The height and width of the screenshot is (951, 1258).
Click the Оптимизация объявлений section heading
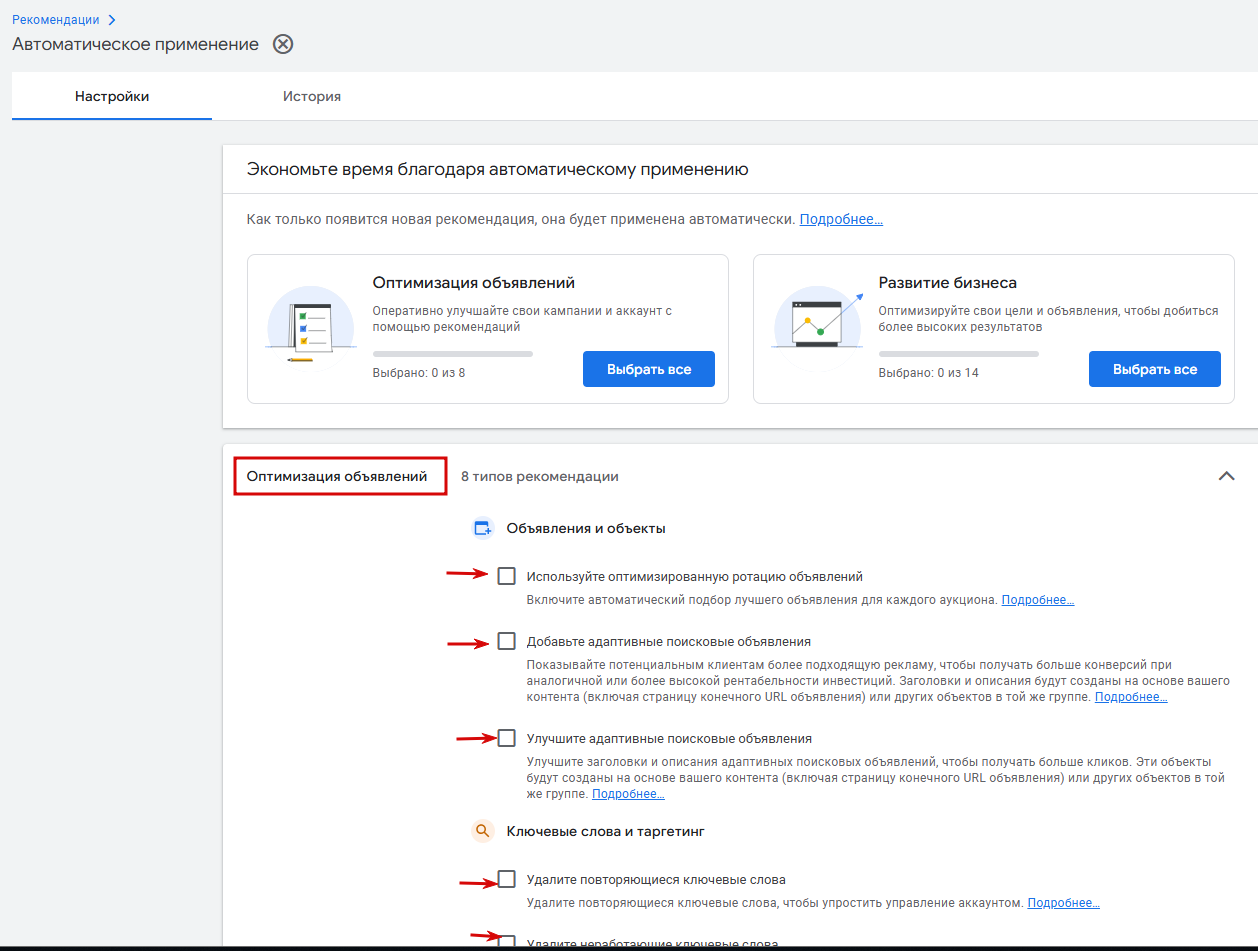click(337, 476)
